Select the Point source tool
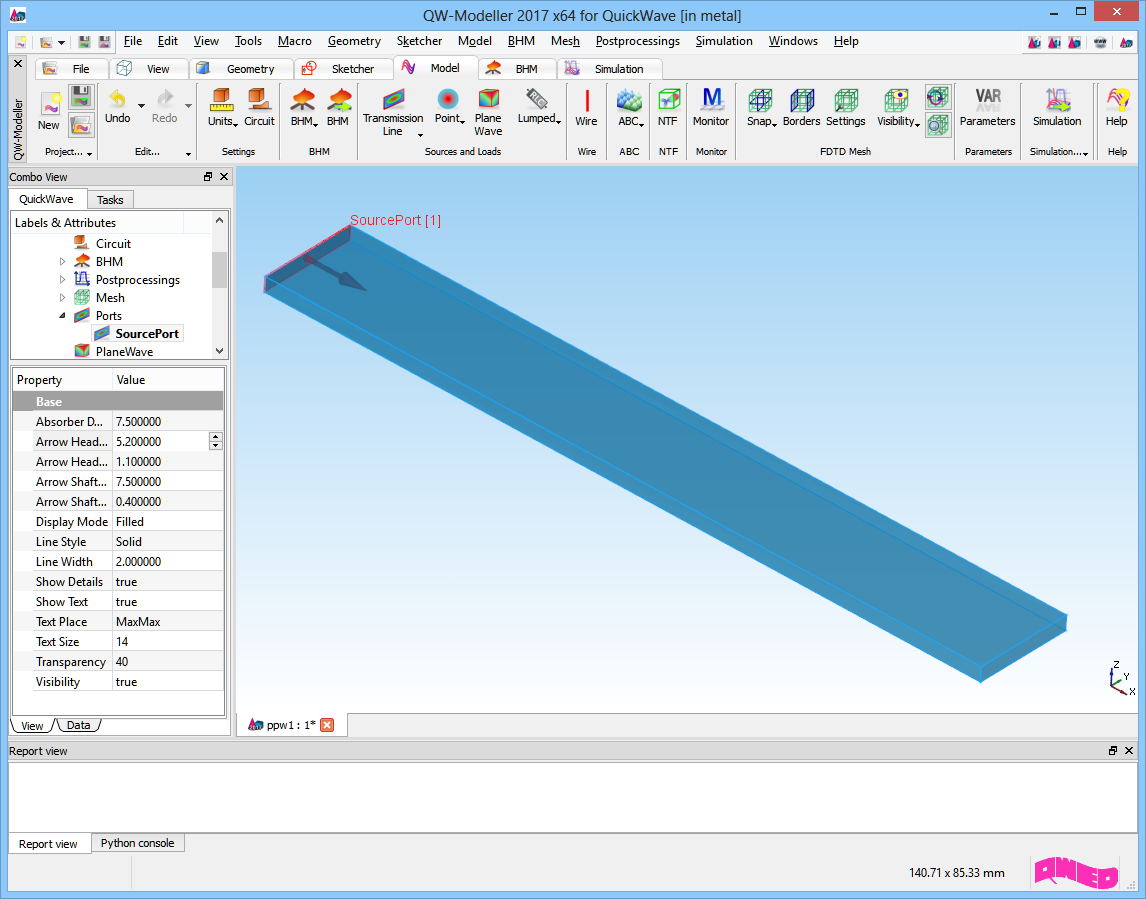Screen dimensions: 1146x899 click(448, 107)
